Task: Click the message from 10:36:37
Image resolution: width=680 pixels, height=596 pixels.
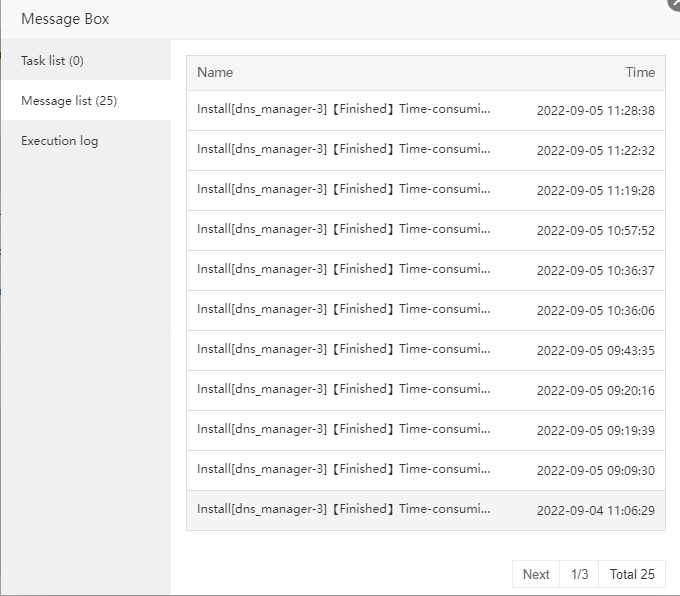Action: (x=344, y=270)
